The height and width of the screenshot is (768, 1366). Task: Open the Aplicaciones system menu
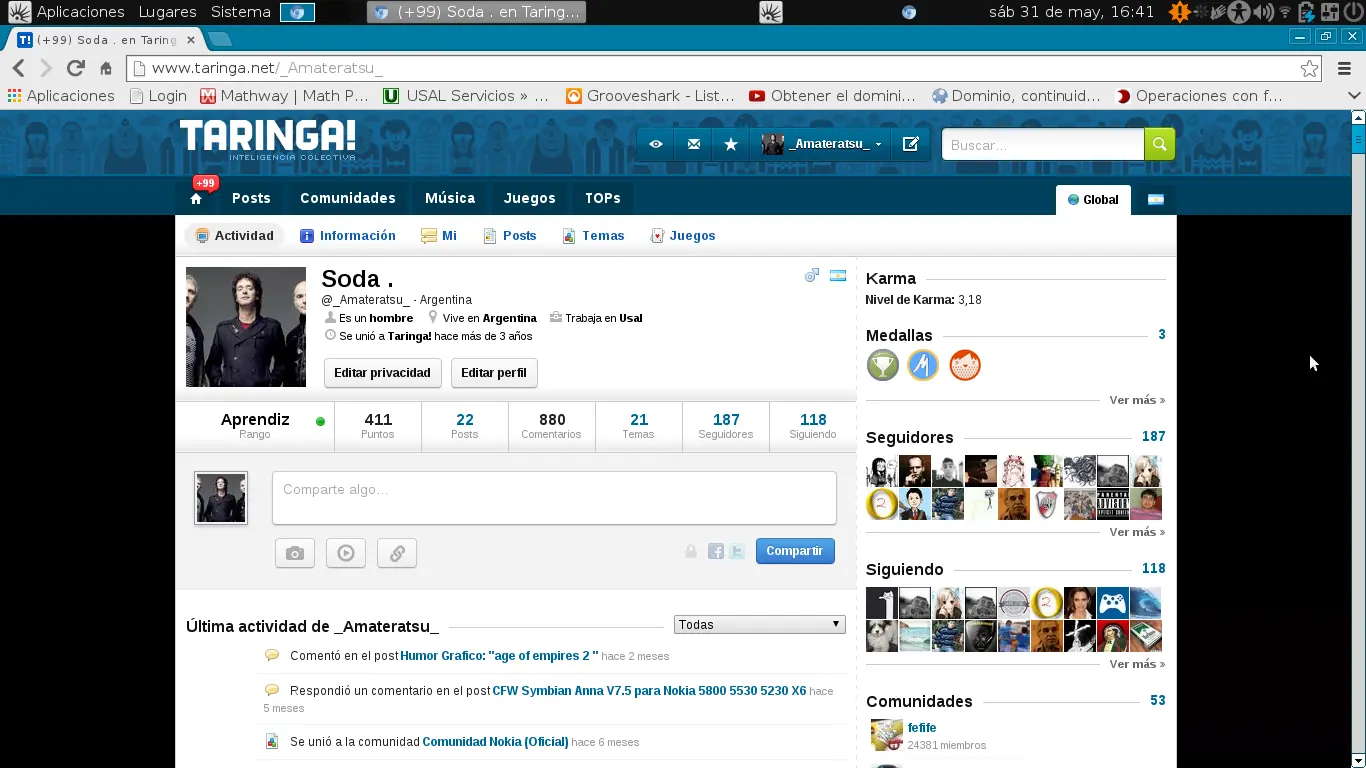80,12
